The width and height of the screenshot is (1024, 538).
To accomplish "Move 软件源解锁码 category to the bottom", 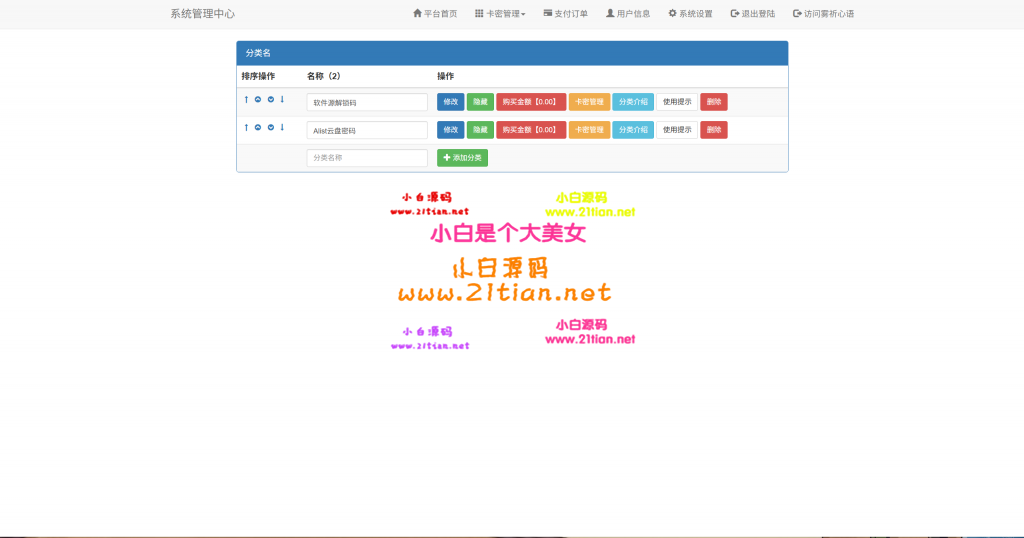I will point(282,100).
